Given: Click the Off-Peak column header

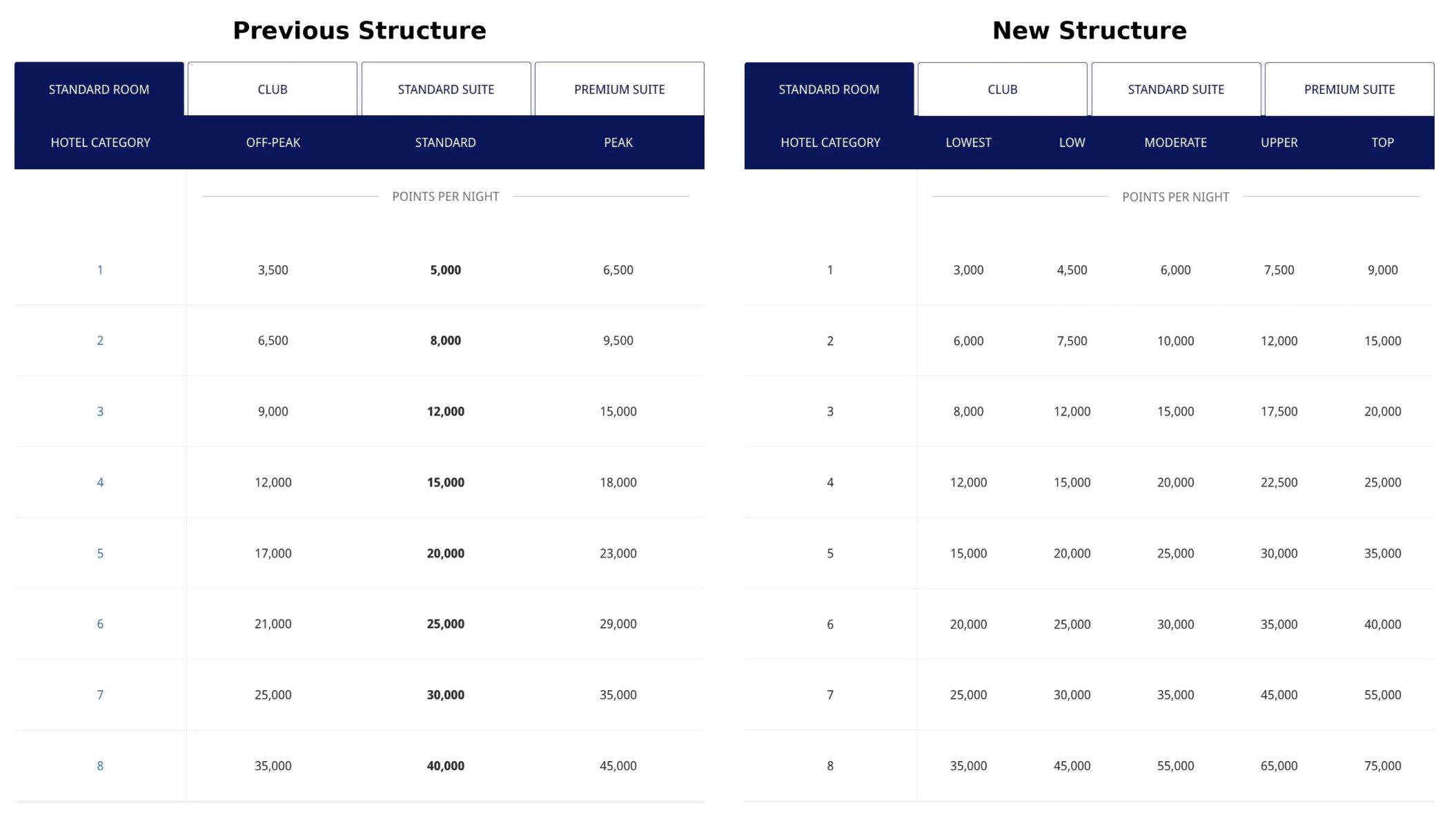Looking at the screenshot, I should (273, 142).
